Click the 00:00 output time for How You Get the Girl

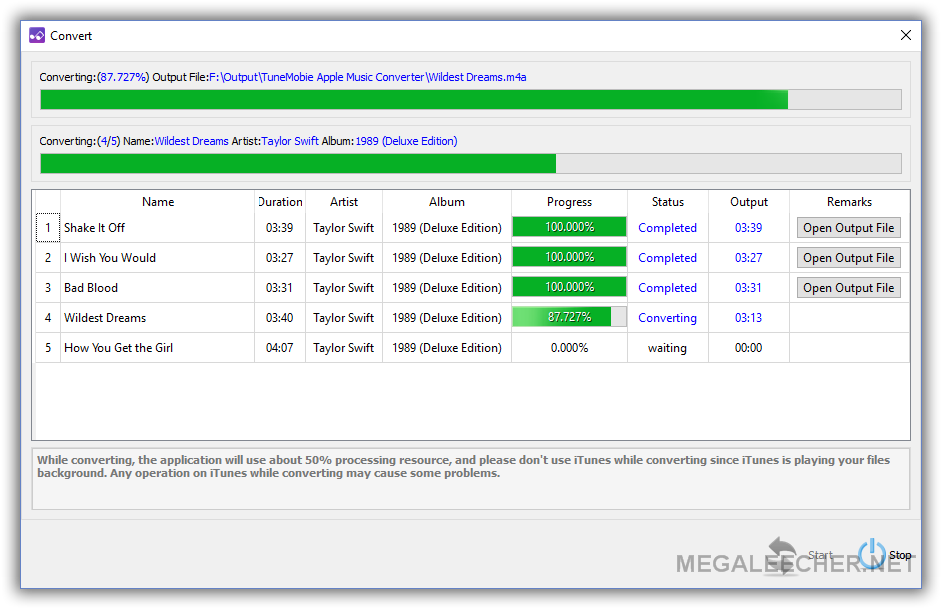tap(749, 348)
